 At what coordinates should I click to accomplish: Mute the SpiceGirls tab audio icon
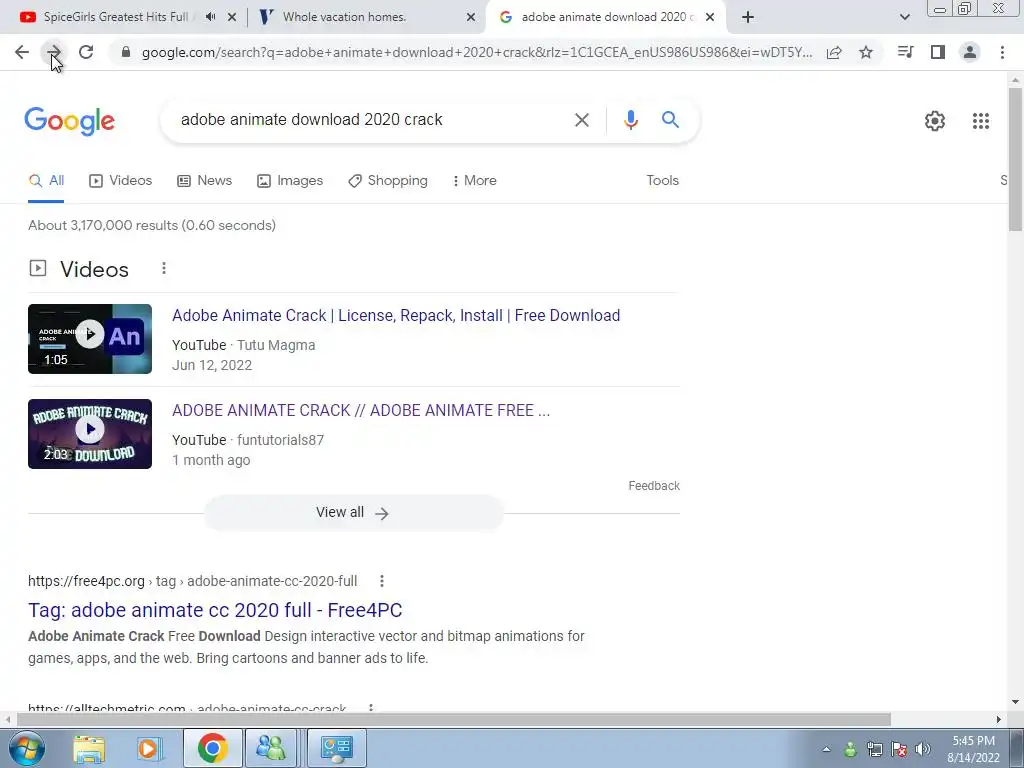coord(210,17)
